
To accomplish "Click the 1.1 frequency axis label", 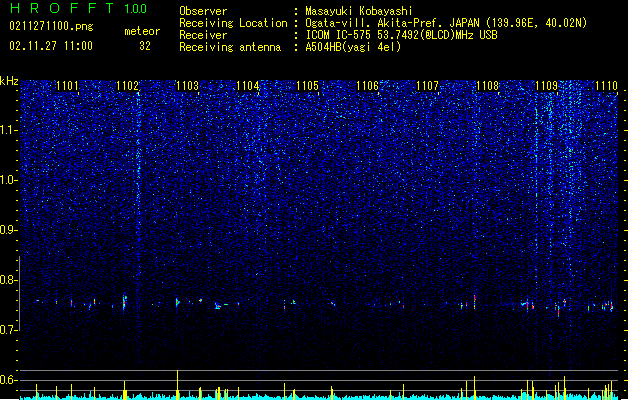I will click(x=8, y=130).
